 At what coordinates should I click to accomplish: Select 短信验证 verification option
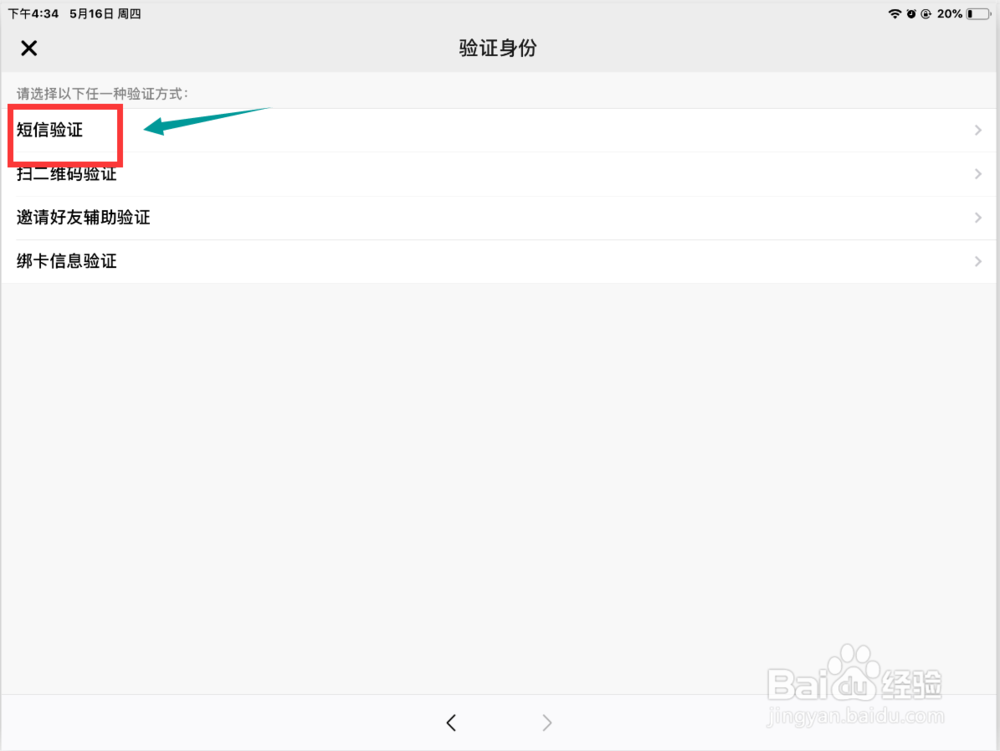coord(498,130)
